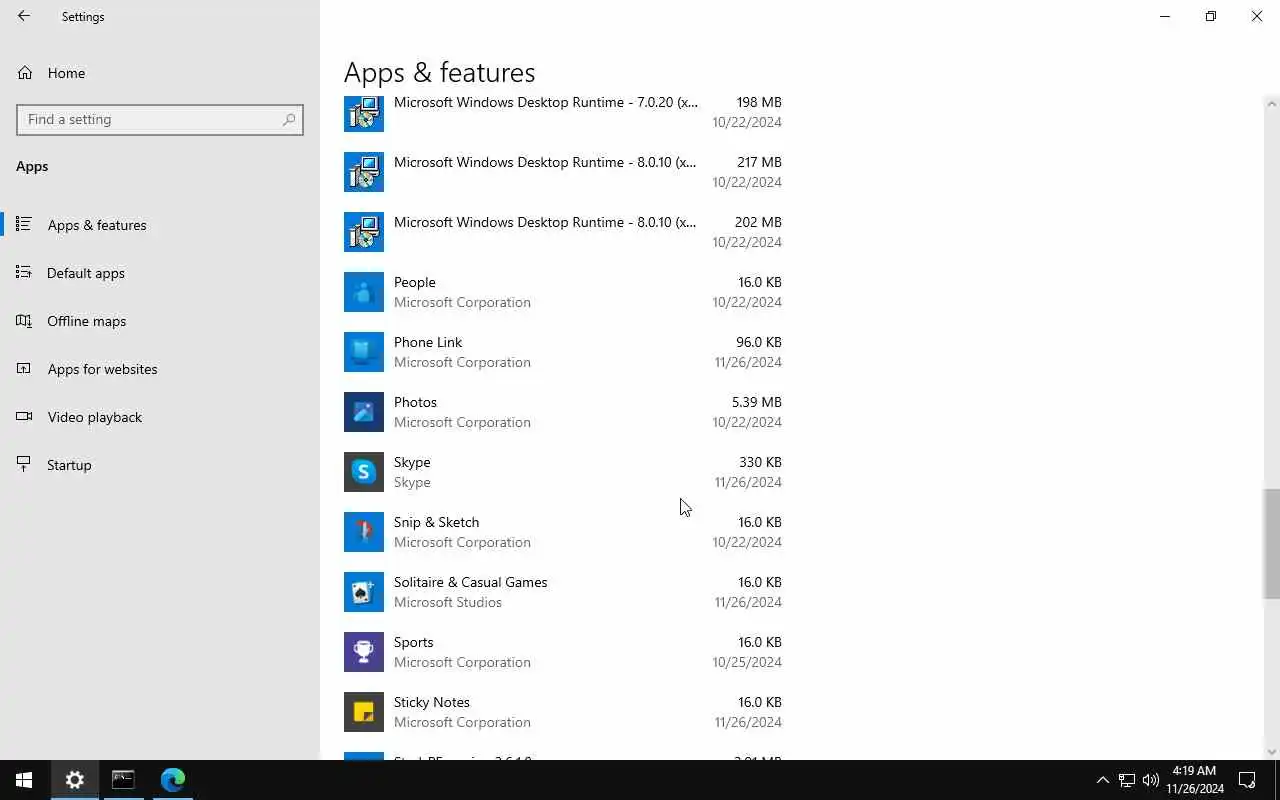Select the Sticky Notes app name
1280x800 pixels.
431,702
